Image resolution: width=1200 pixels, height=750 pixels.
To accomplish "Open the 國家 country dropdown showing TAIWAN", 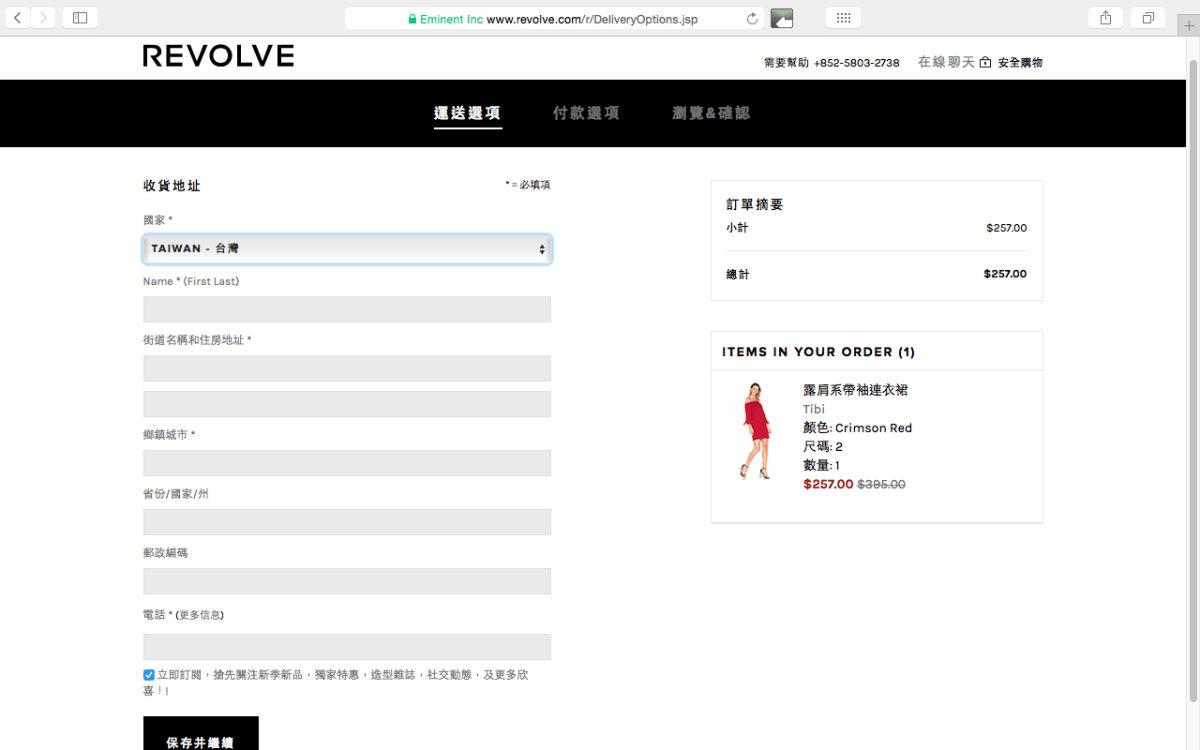I will [x=347, y=249].
